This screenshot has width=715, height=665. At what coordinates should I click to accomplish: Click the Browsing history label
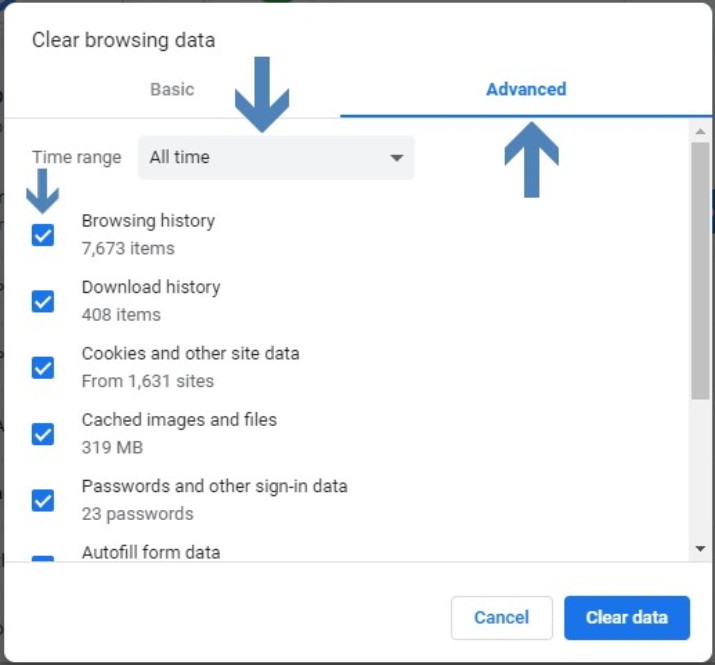[x=148, y=221]
